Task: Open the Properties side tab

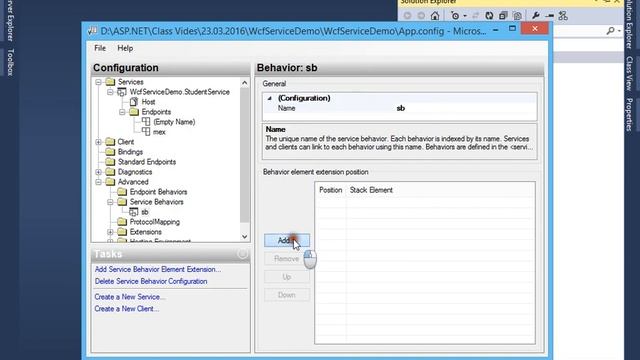Action: (x=629, y=115)
